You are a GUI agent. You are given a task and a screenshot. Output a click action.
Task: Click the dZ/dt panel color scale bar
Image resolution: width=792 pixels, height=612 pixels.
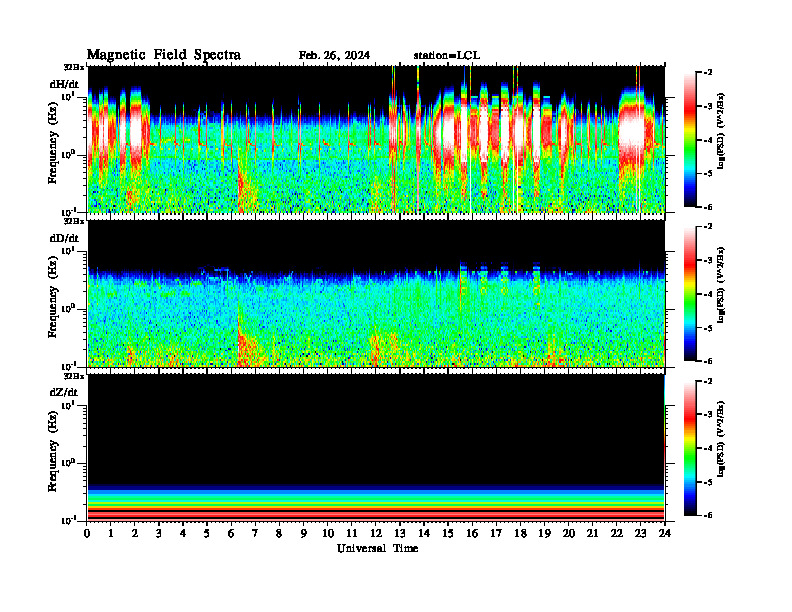(690, 448)
